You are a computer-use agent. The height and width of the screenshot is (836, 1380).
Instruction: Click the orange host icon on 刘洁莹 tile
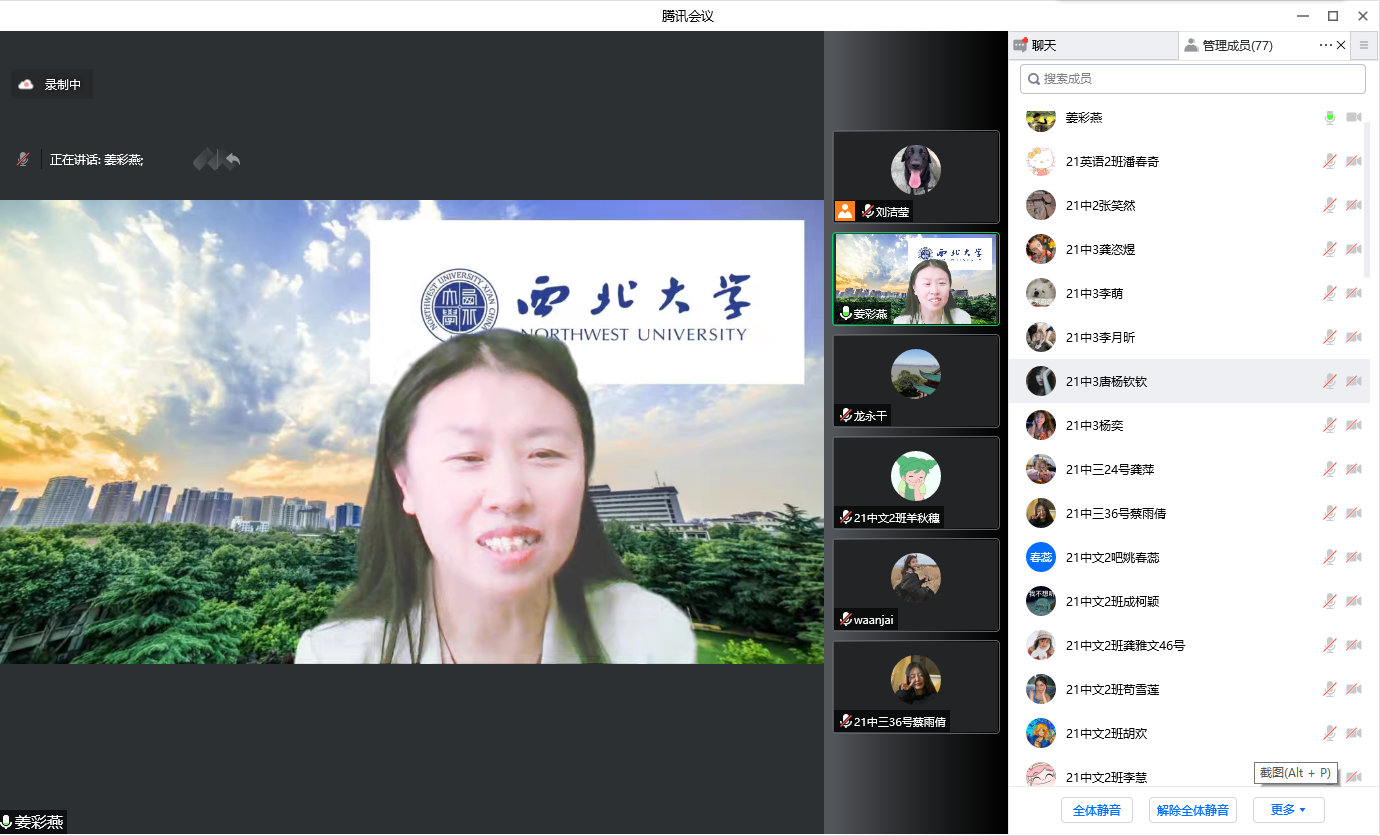point(845,211)
